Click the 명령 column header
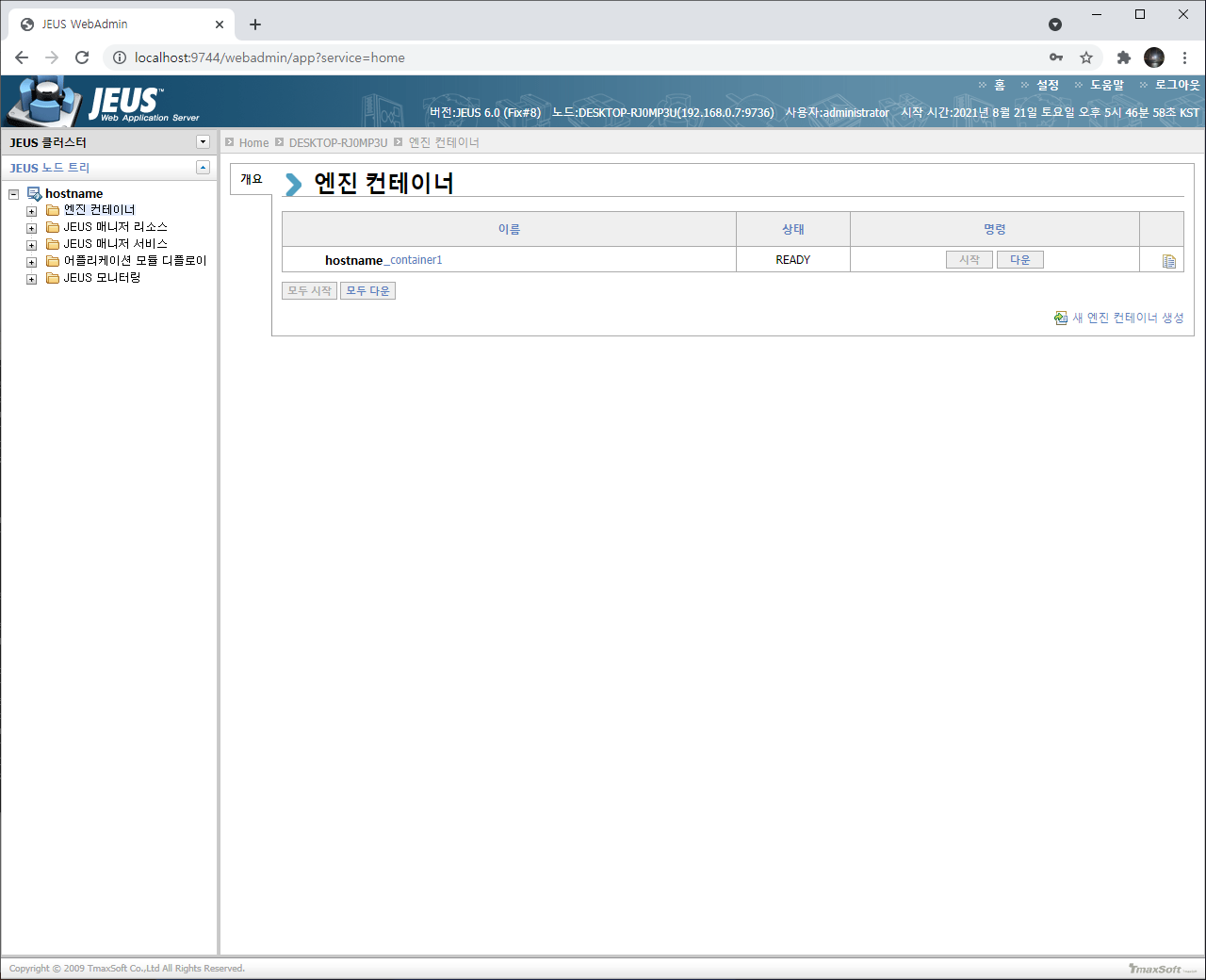Viewport: 1206px width, 980px height. [995, 229]
